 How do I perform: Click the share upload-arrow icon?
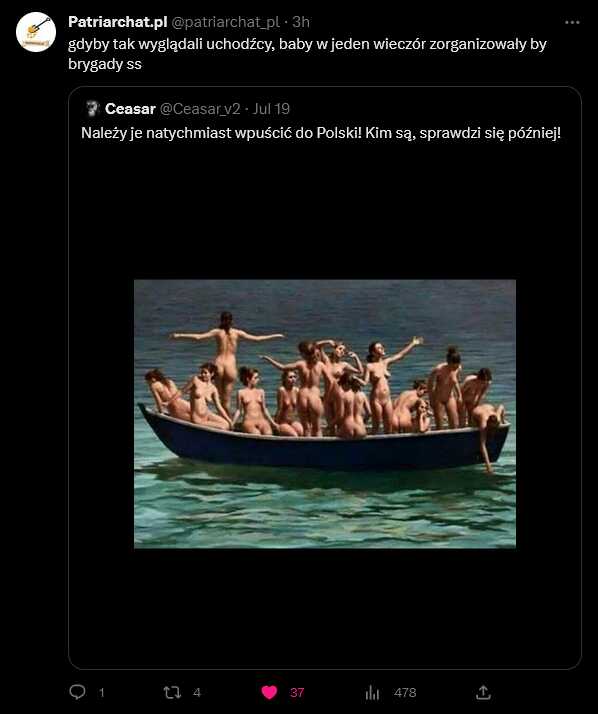tap(483, 692)
